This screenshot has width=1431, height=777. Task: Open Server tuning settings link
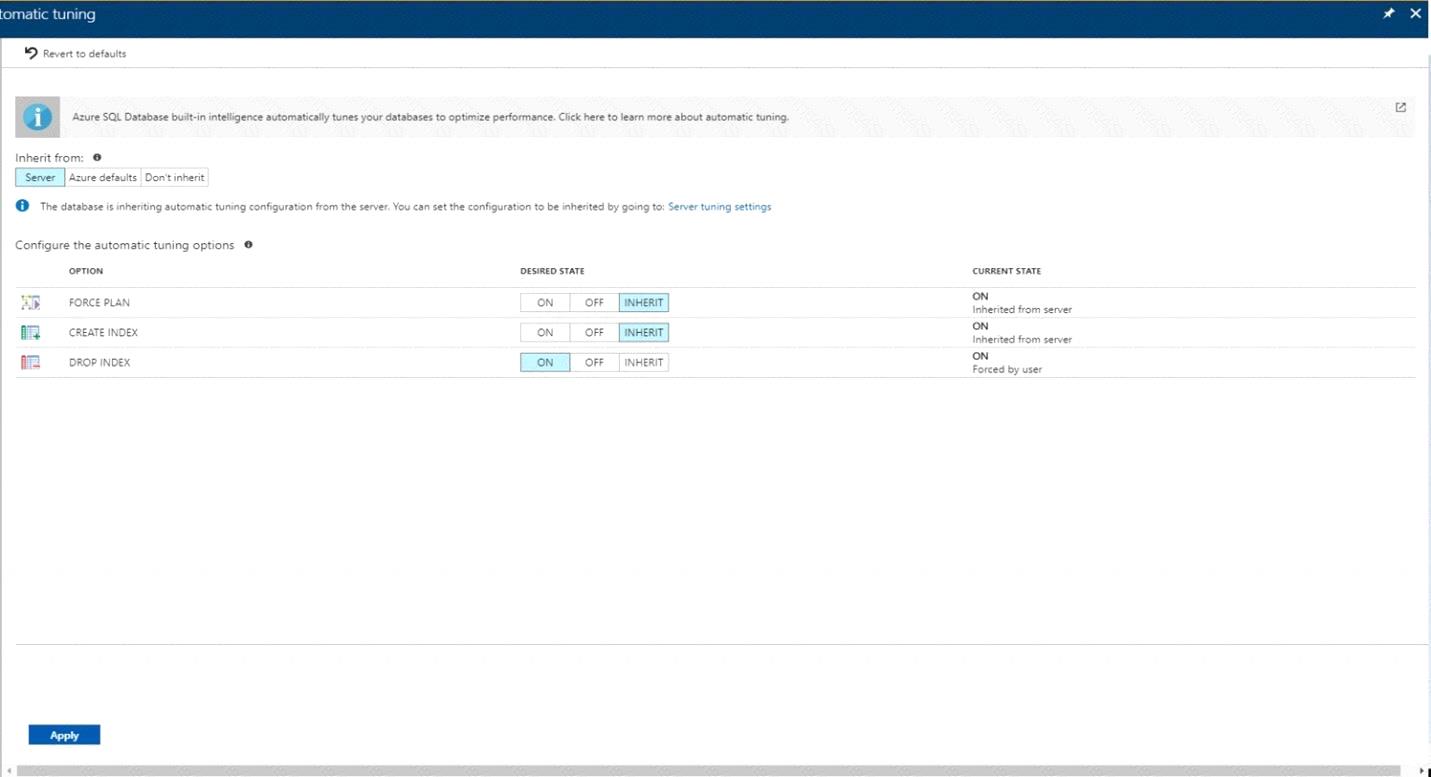pyautogui.click(x=719, y=207)
